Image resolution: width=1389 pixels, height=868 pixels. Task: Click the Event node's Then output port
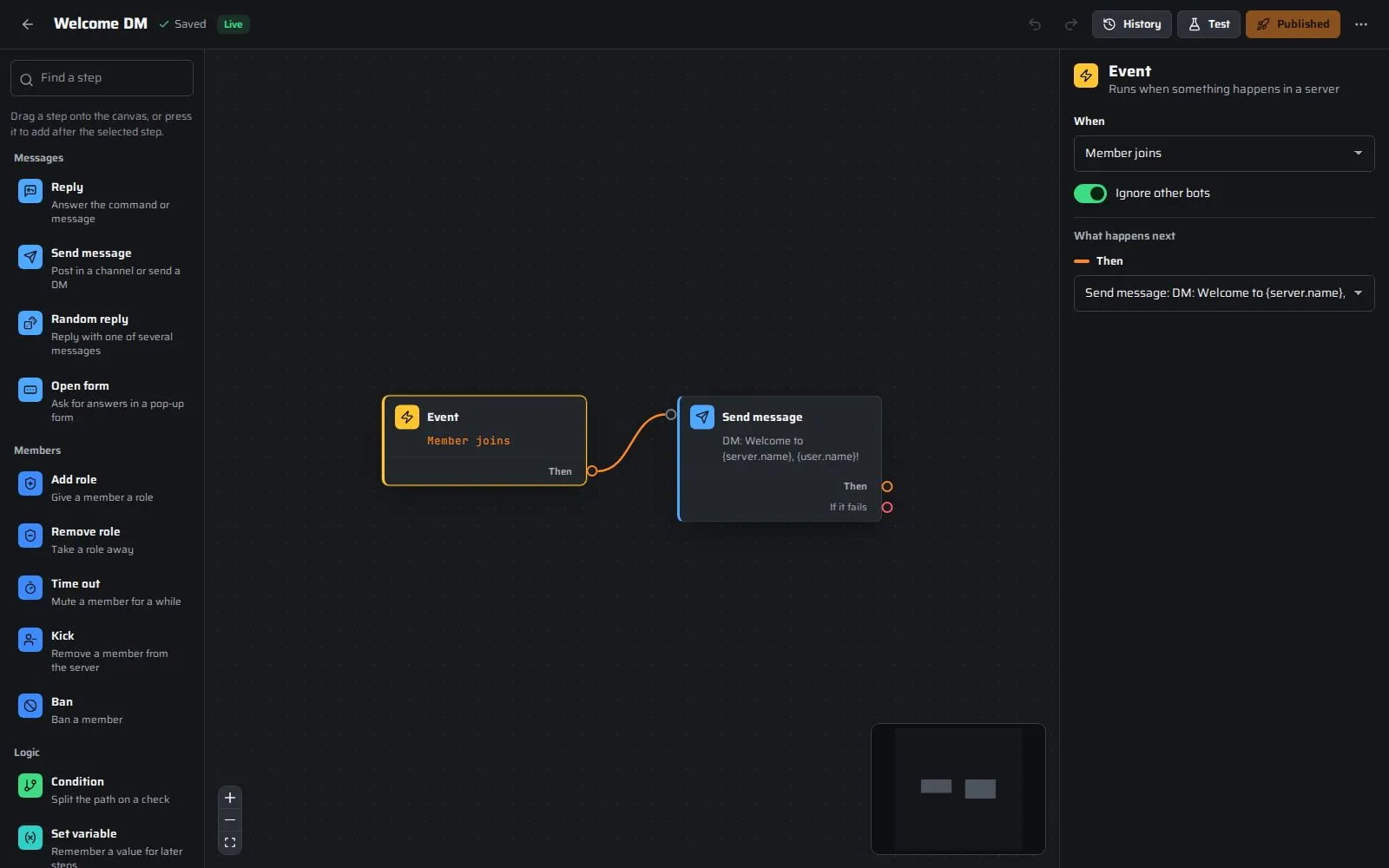point(592,471)
